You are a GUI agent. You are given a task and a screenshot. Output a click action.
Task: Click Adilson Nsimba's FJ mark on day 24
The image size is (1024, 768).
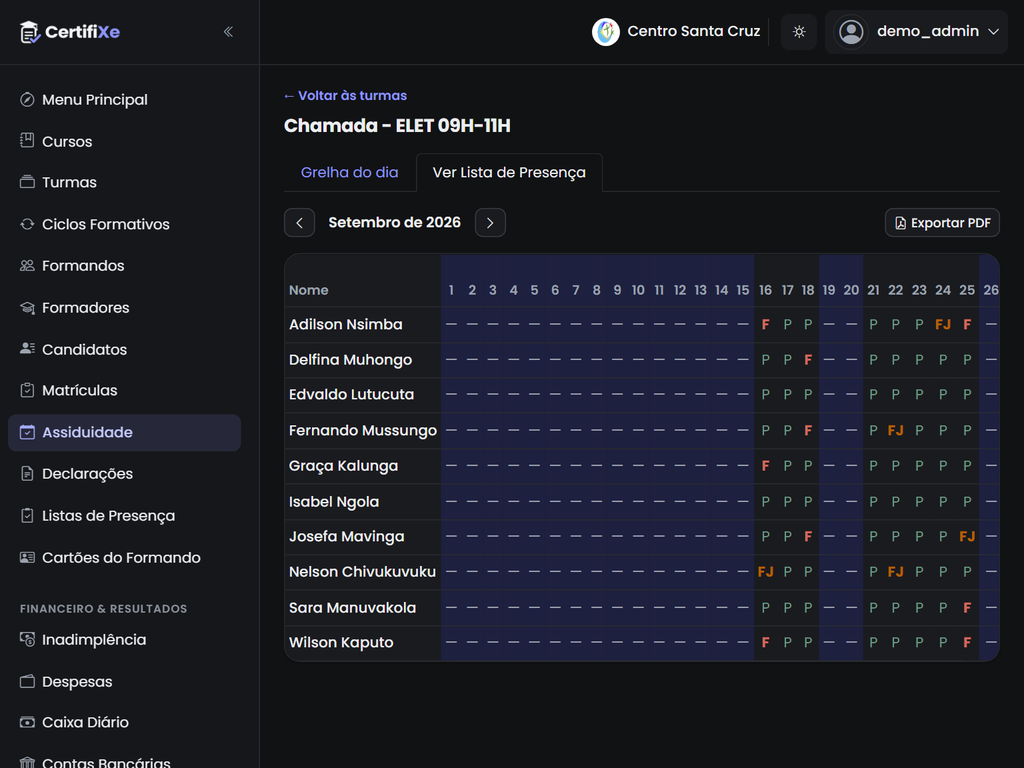pos(942,325)
